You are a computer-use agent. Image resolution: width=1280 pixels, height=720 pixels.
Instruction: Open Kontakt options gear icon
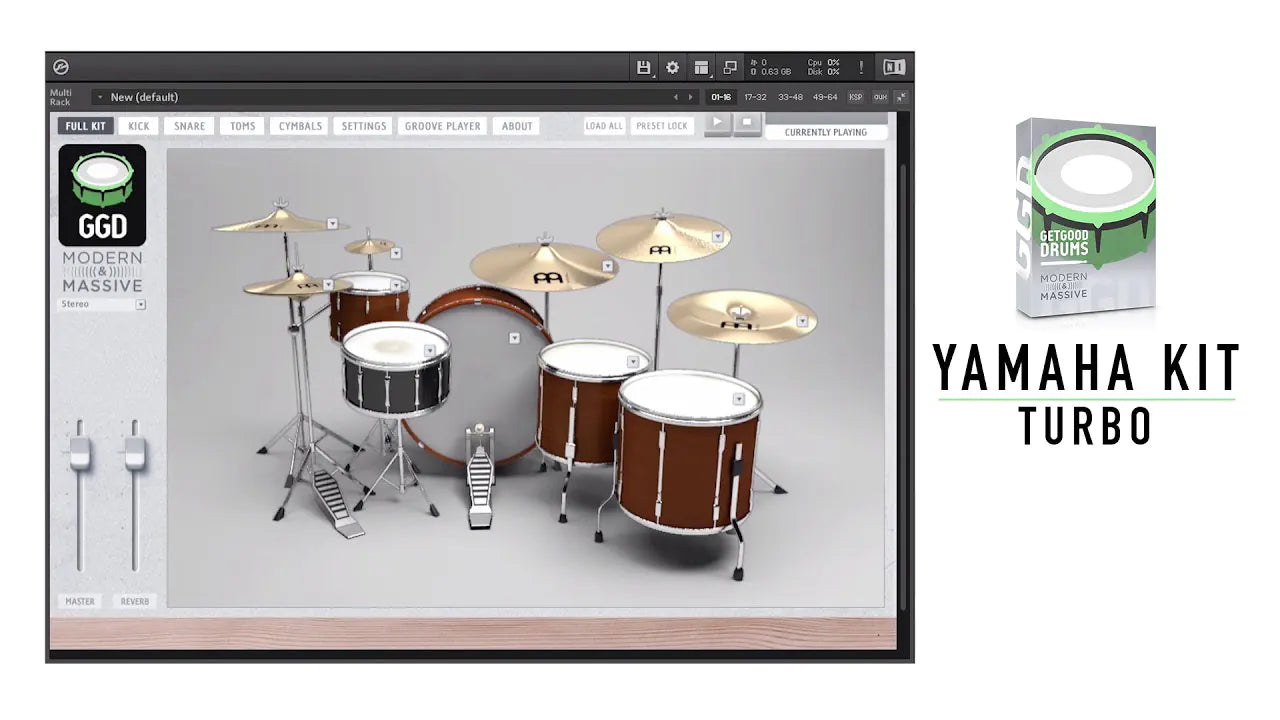673,67
